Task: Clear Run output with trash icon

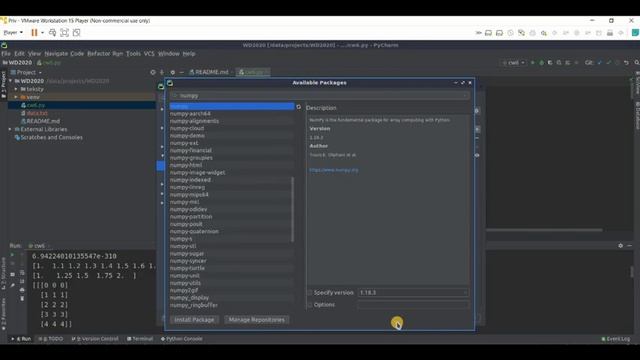Action: (22, 299)
